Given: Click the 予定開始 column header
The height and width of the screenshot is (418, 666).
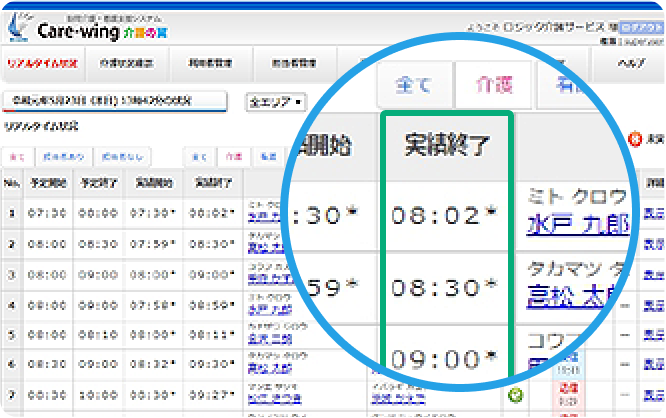Looking at the screenshot, I should [48, 183].
